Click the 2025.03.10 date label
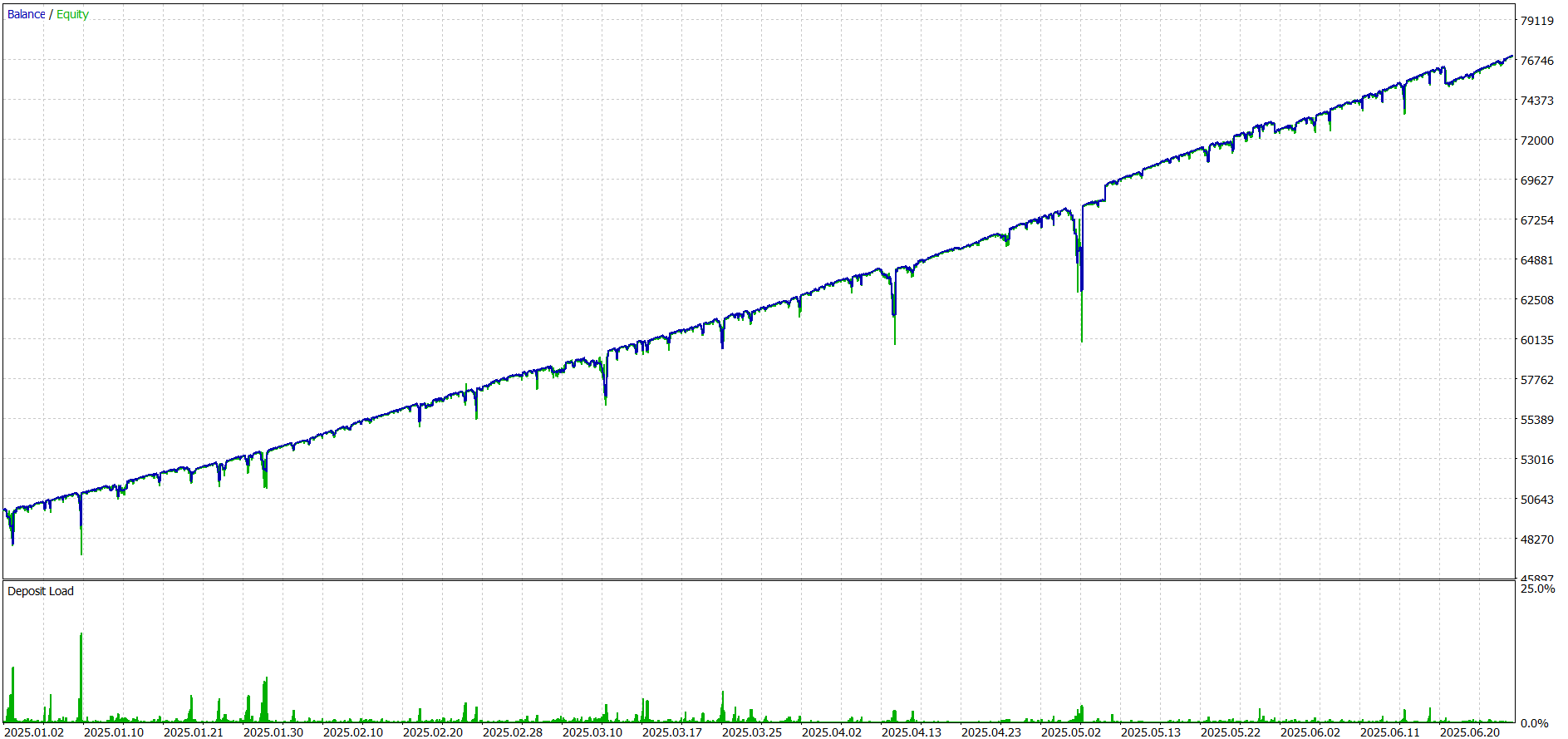Image resolution: width=1568 pixels, height=739 pixels. [x=592, y=732]
